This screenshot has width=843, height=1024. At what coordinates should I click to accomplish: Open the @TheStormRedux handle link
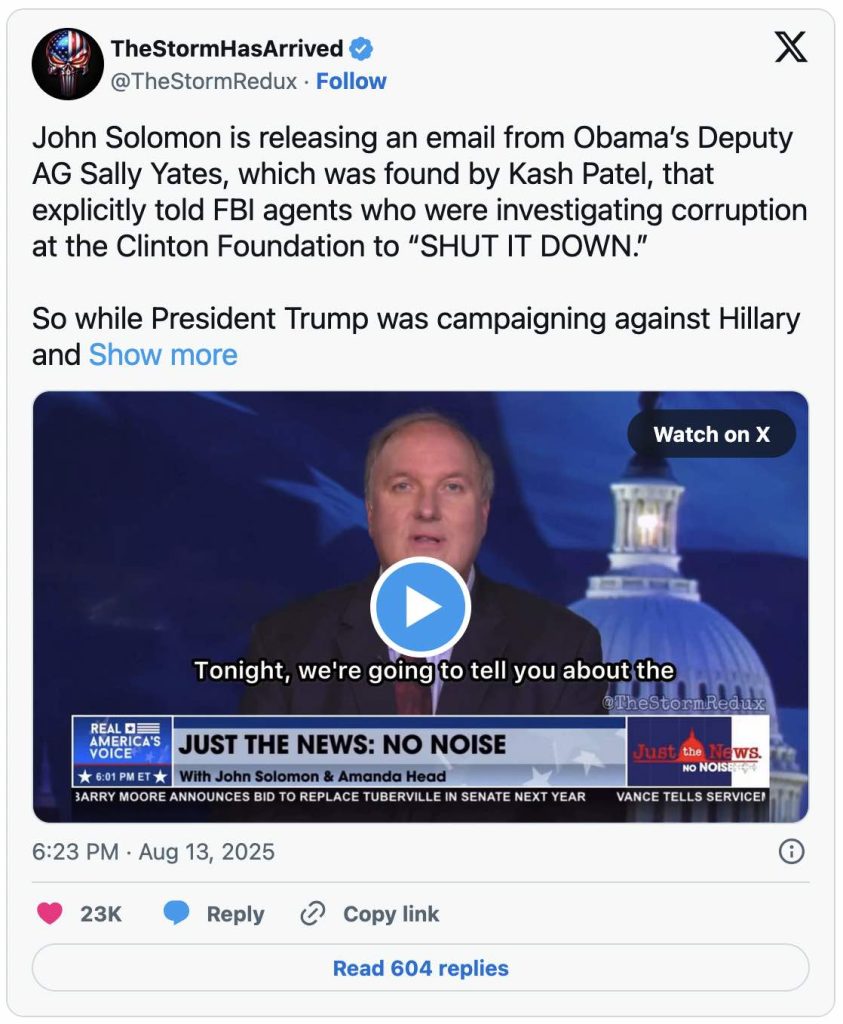(204, 81)
